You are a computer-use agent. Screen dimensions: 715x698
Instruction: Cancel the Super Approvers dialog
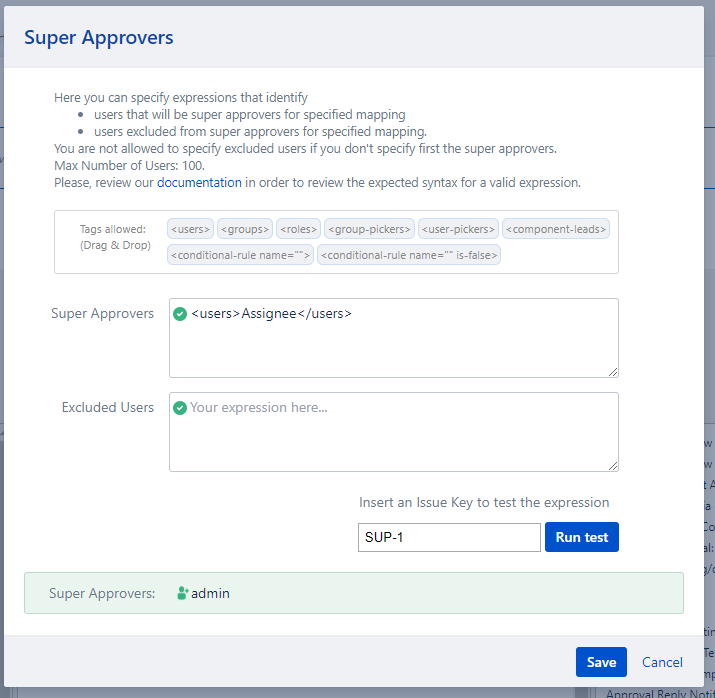pyautogui.click(x=662, y=662)
